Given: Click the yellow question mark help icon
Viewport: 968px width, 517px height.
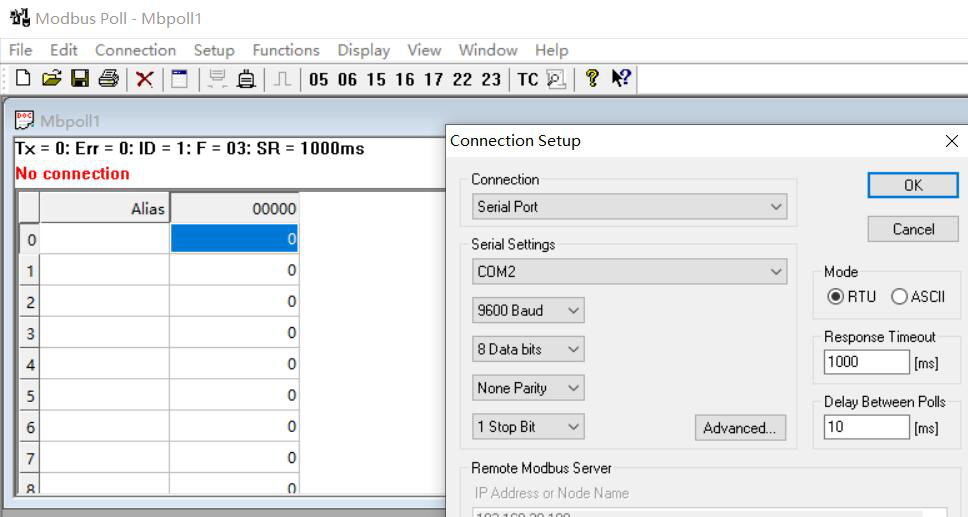Looking at the screenshot, I should [592, 78].
